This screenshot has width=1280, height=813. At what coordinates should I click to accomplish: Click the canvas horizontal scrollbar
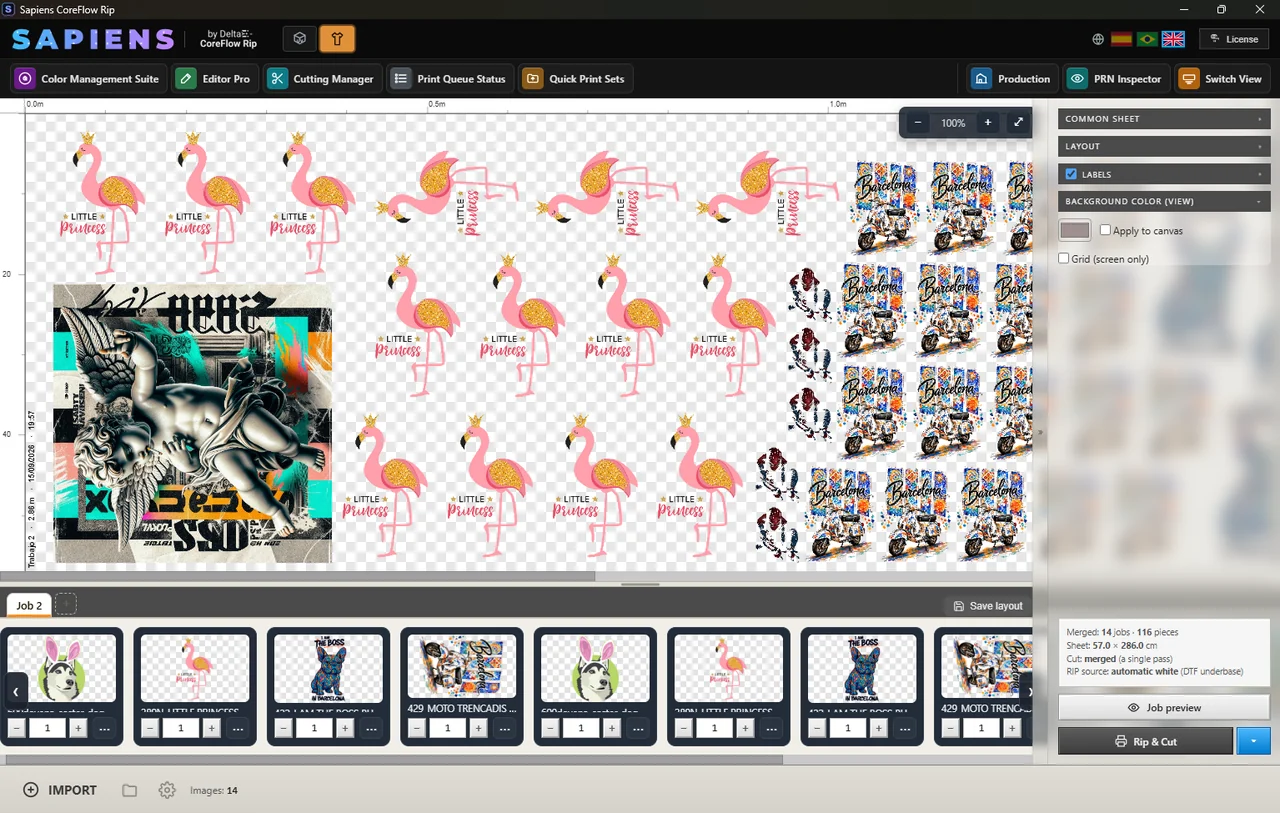click(x=298, y=576)
